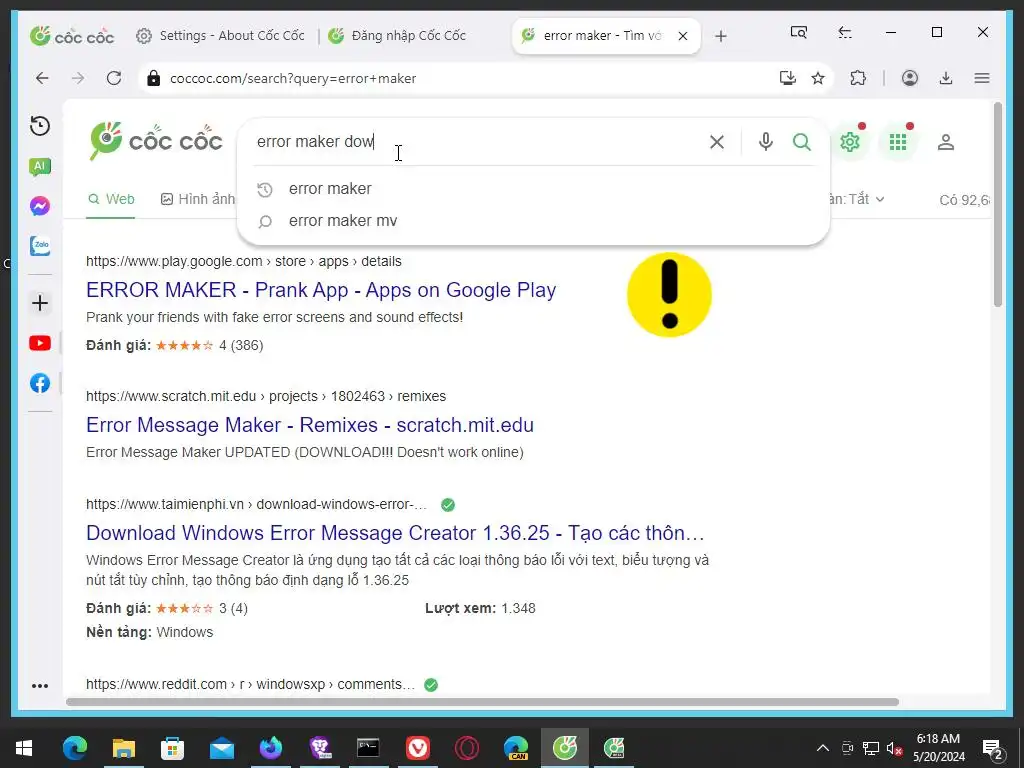Click the play.google.com result URL

pos(244,261)
